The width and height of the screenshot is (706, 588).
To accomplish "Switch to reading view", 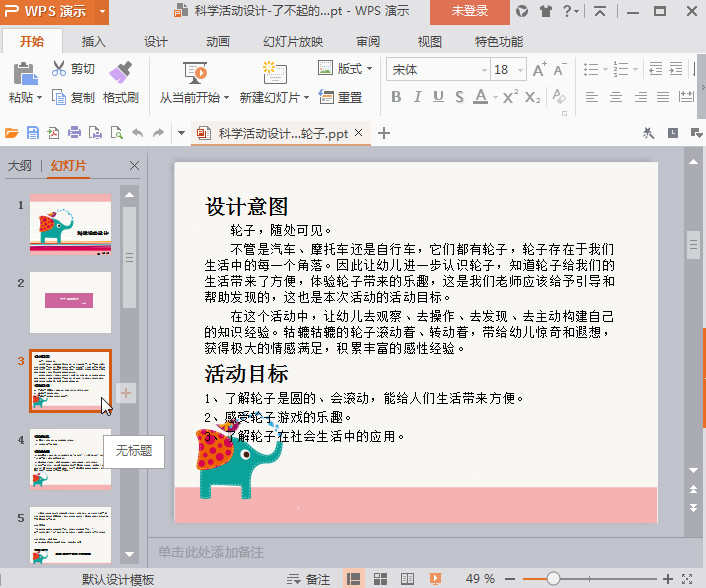I will coord(407,579).
